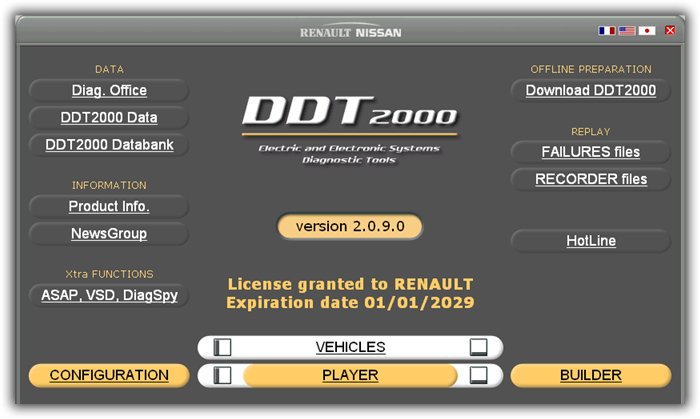Close the DDT2000 window with red X
The image size is (700, 419).
pos(670,31)
